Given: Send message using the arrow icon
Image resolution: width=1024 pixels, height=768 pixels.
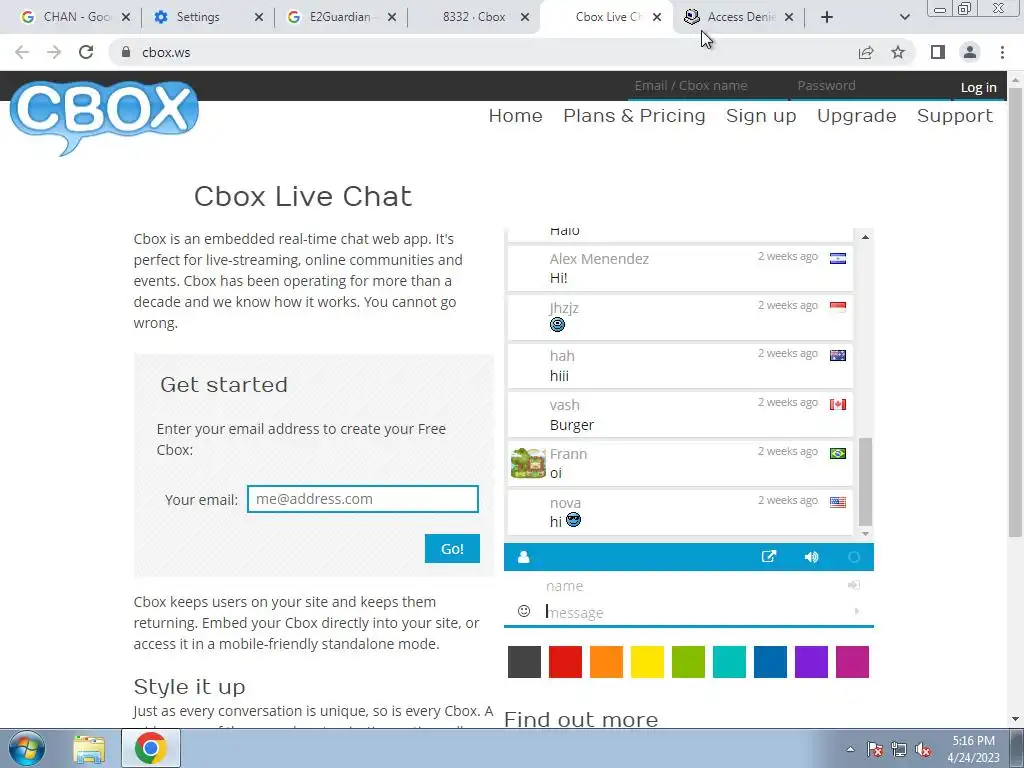Looking at the screenshot, I should 856,611.
